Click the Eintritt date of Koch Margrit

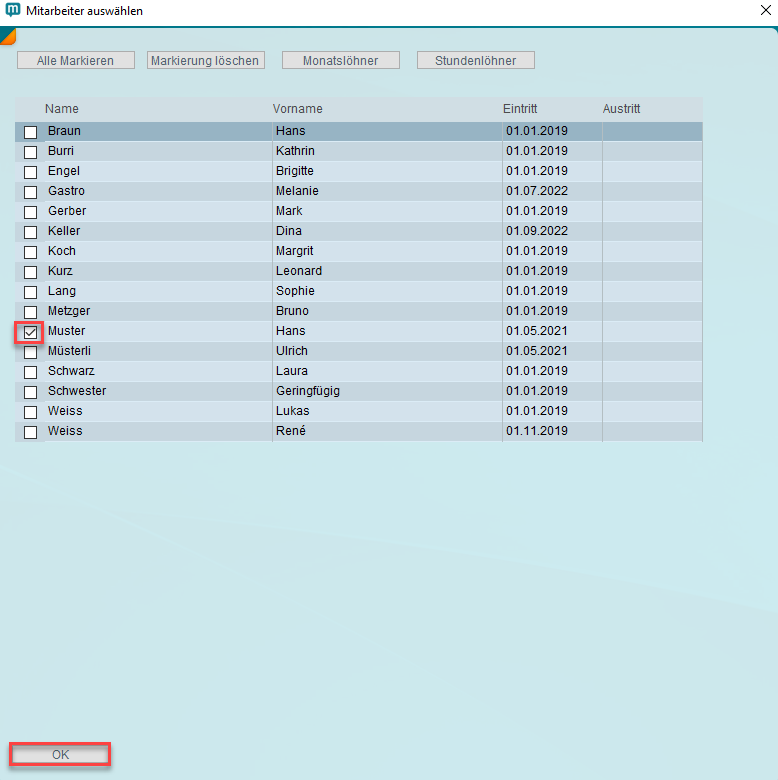pos(537,251)
